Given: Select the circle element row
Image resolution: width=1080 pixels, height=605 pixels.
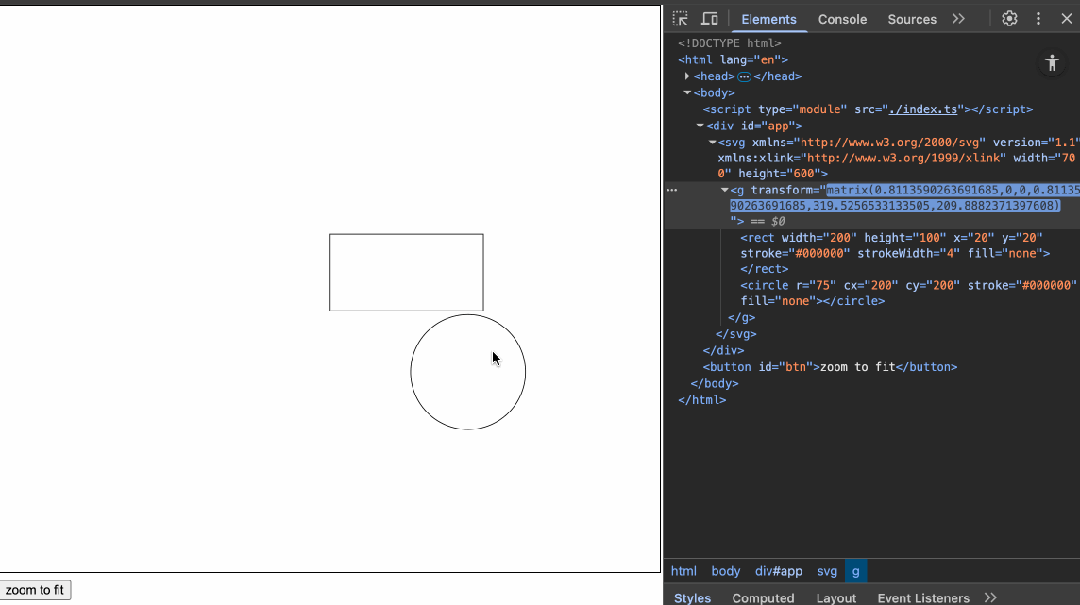Looking at the screenshot, I should coord(908,293).
